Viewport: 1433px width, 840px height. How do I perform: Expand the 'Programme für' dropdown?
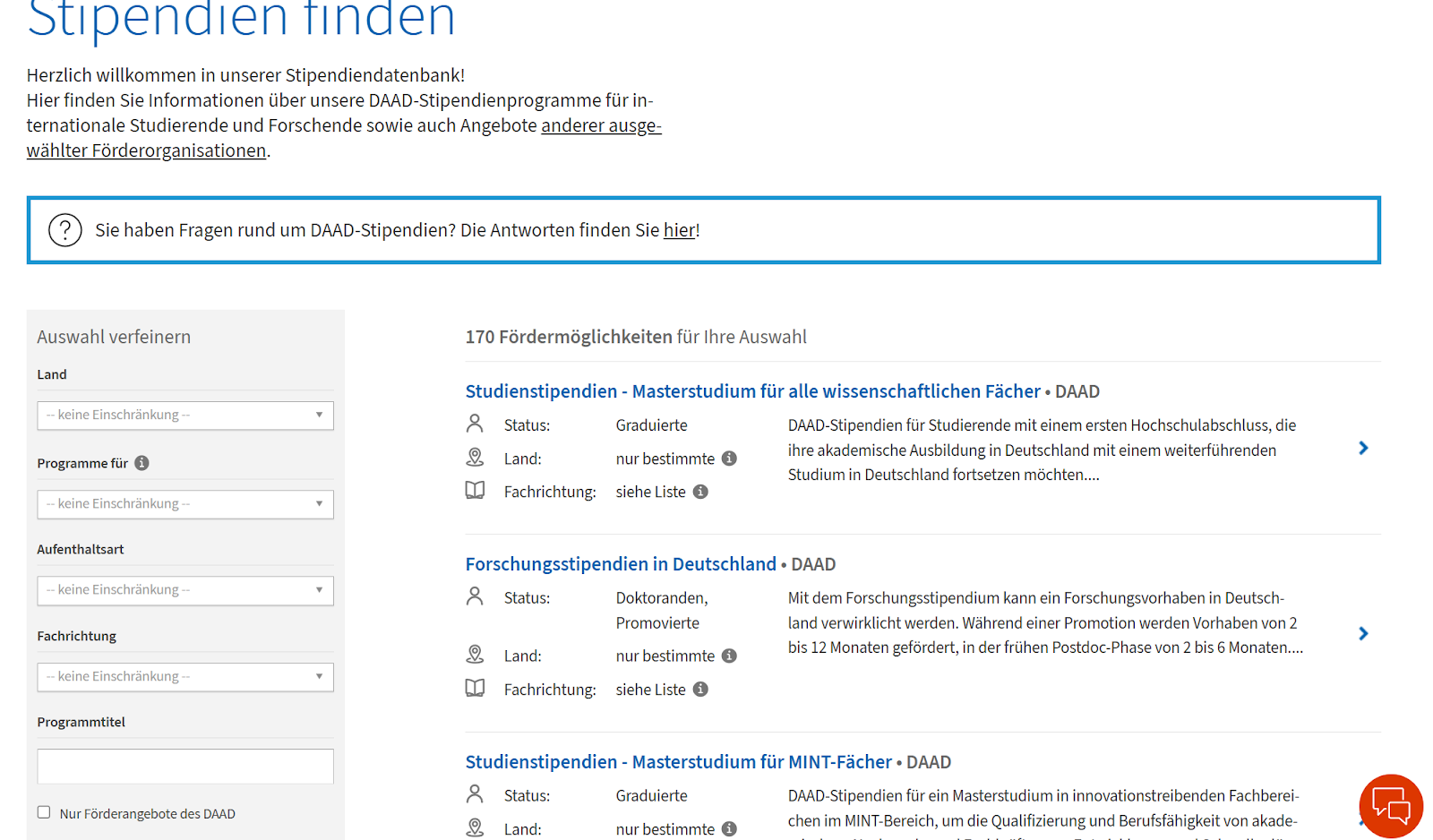click(x=185, y=504)
